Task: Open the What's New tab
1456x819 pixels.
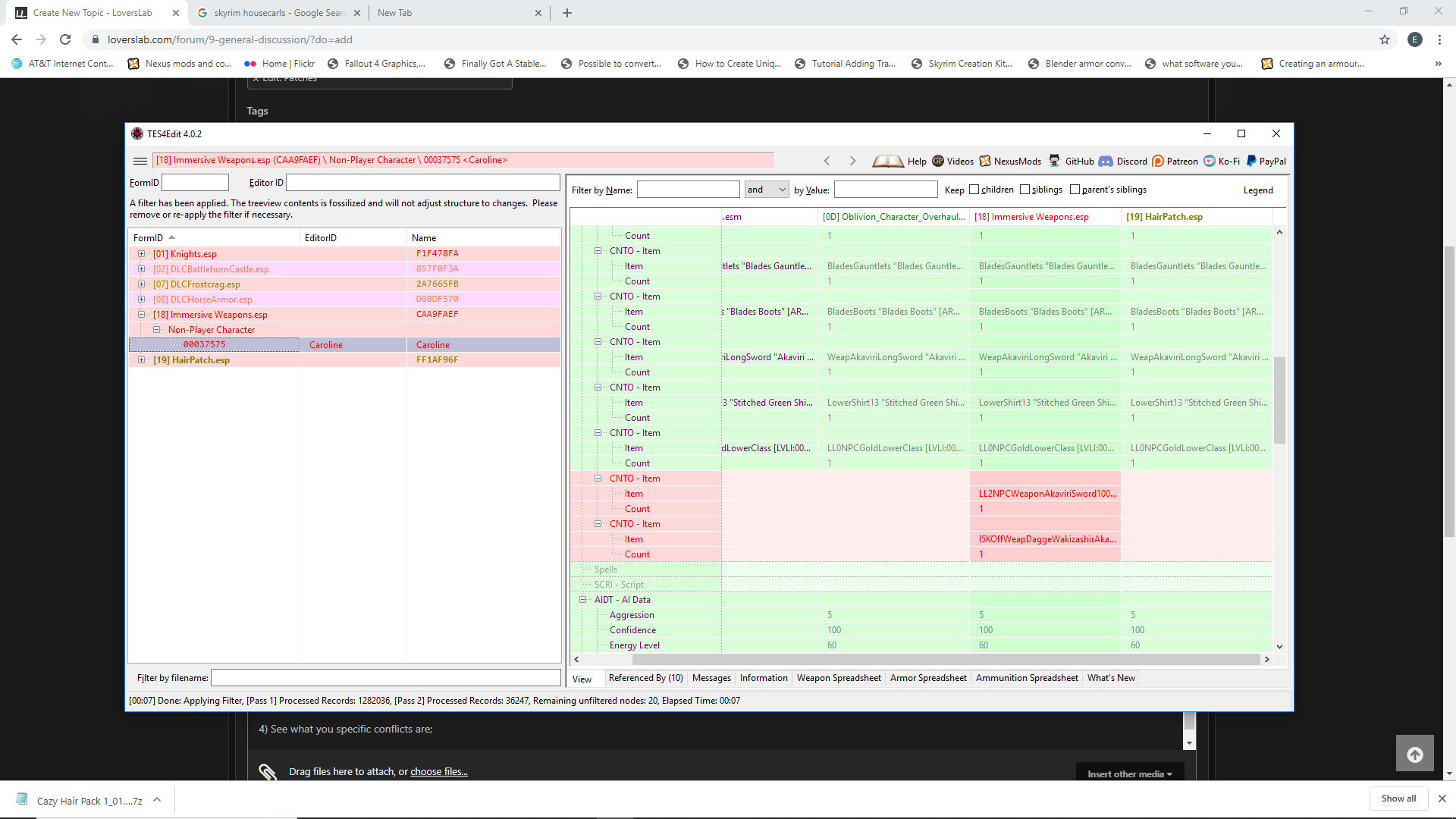Action: pos(1111,678)
